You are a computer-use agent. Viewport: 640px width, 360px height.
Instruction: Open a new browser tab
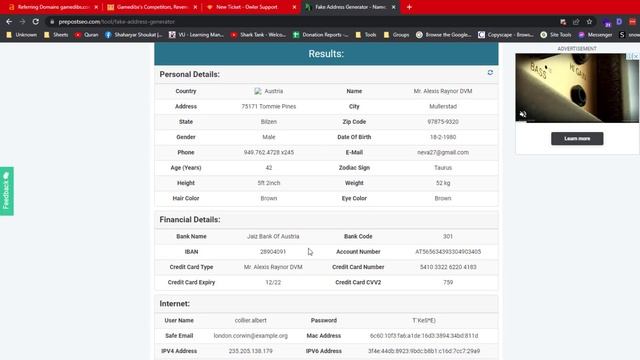click(x=409, y=7)
